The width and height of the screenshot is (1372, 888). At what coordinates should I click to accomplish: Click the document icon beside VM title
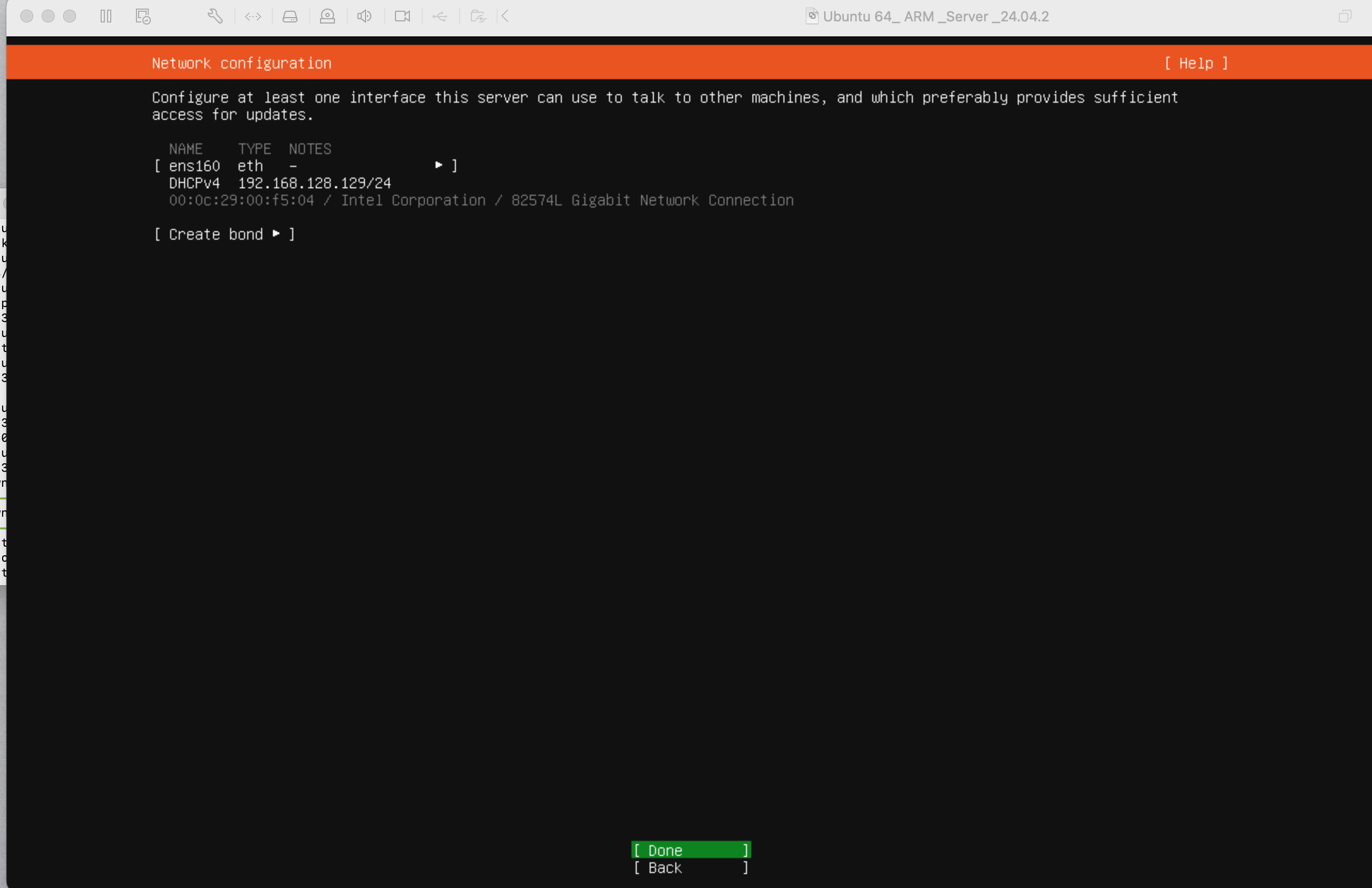pos(812,16)
